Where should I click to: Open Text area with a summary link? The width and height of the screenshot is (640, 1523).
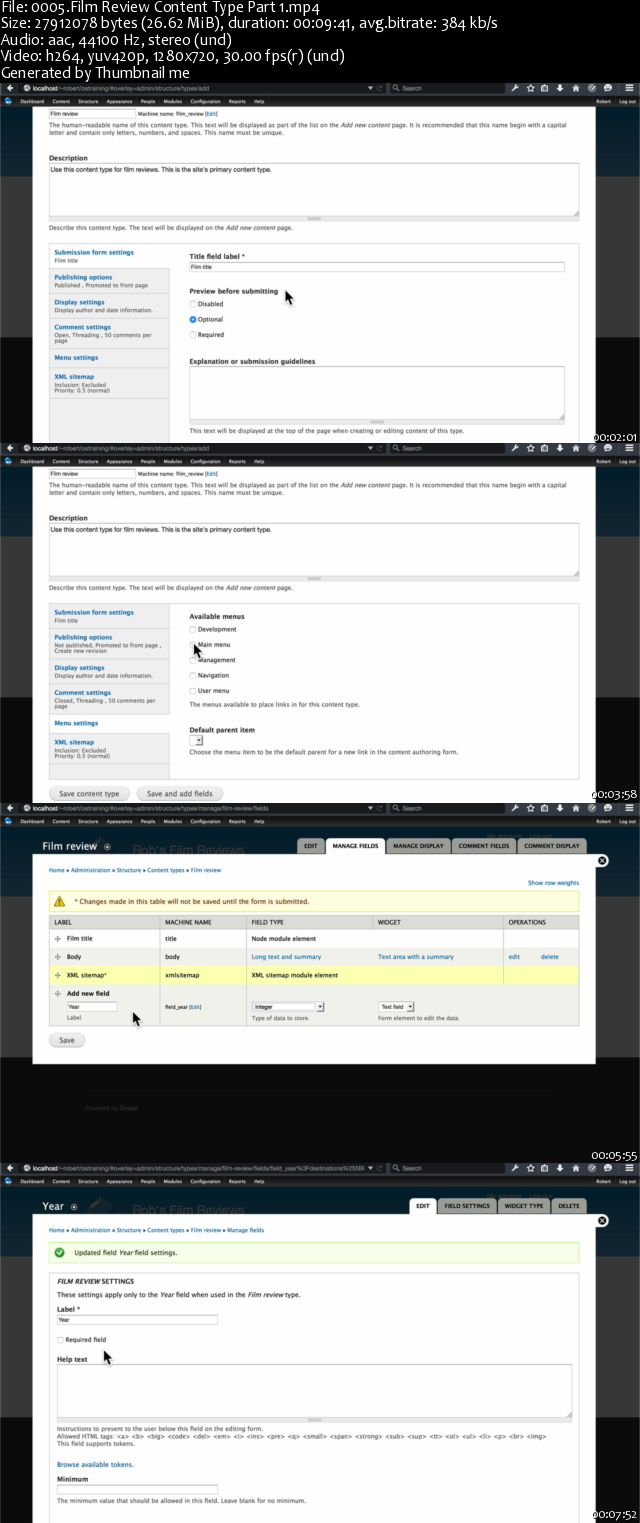(x=416, y=957)
